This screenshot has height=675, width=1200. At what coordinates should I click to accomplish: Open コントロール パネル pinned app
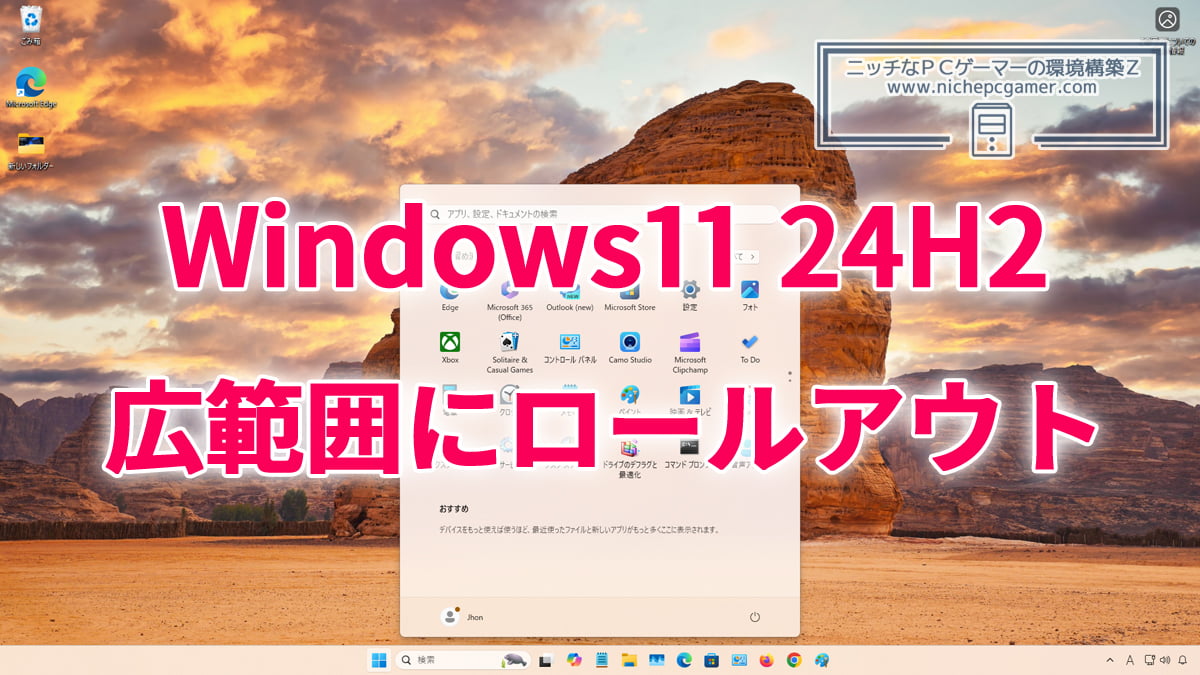click(x=570, y=348)
